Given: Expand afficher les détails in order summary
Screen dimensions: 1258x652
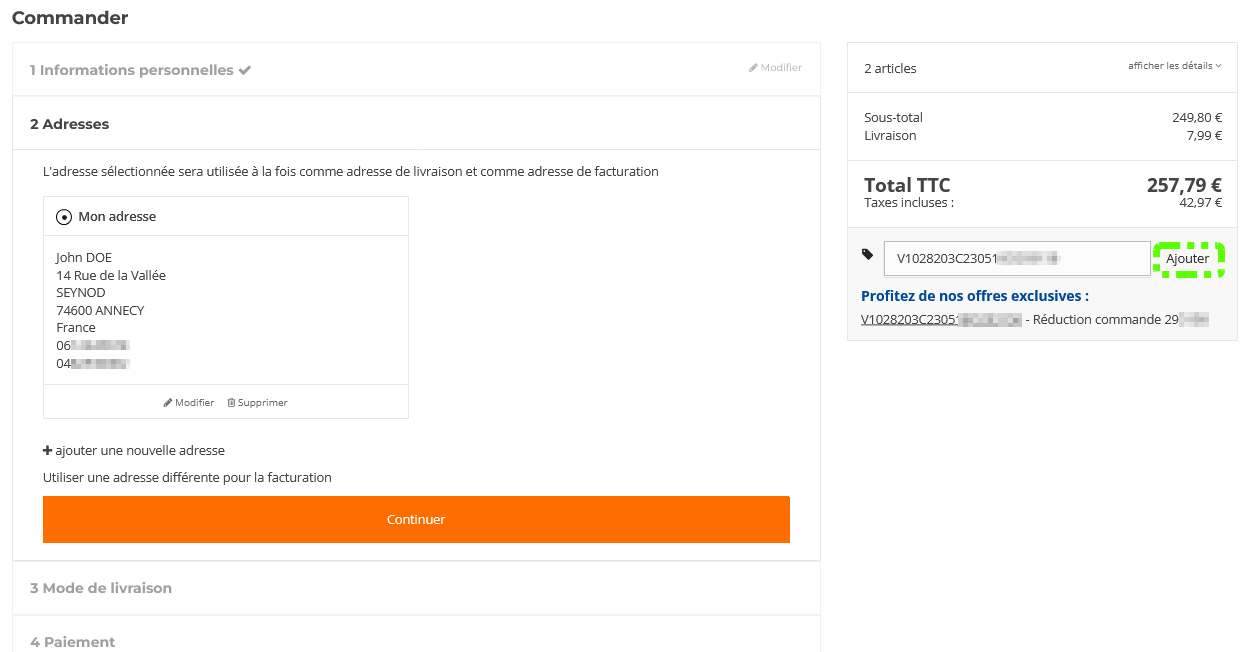Looking at the screenshot, I should [1174, 66].
